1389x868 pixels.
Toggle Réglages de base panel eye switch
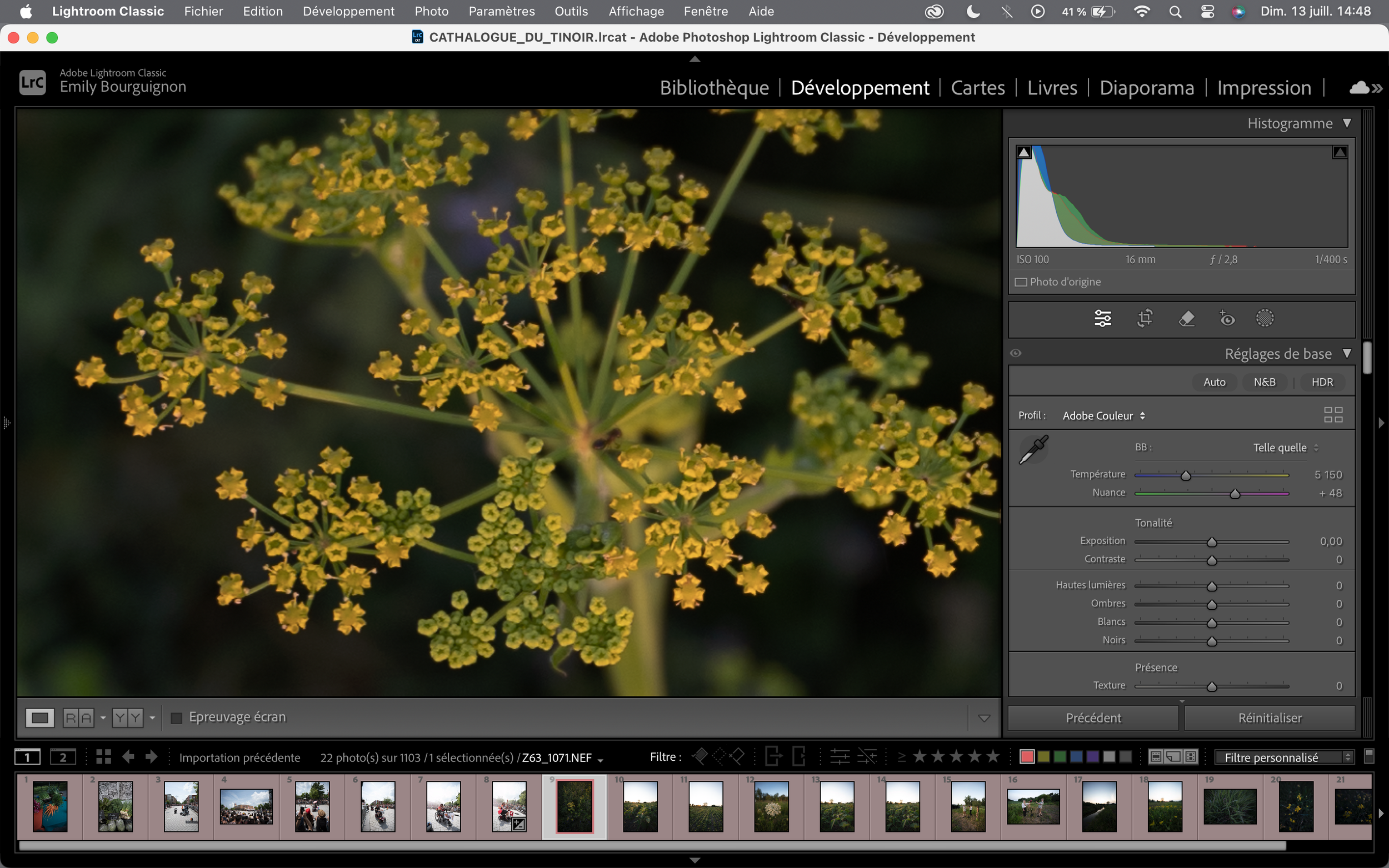point(1015,353)
